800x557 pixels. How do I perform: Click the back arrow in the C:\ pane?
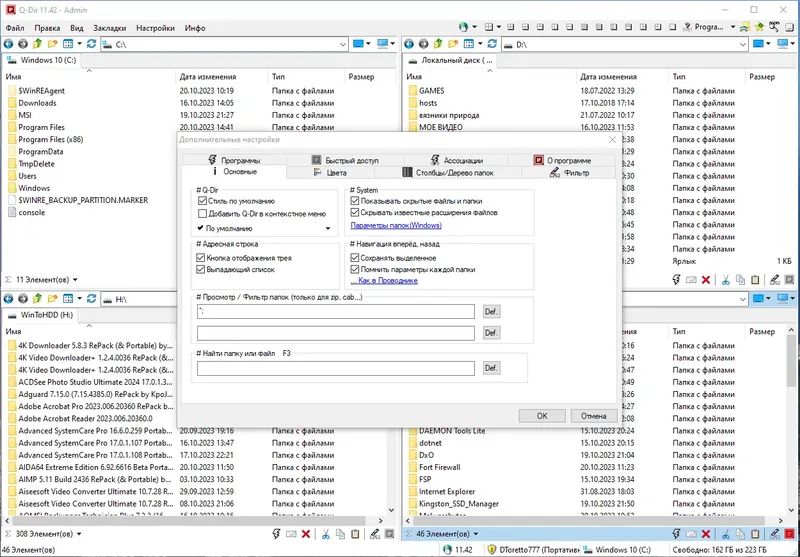tap(8, 44)
